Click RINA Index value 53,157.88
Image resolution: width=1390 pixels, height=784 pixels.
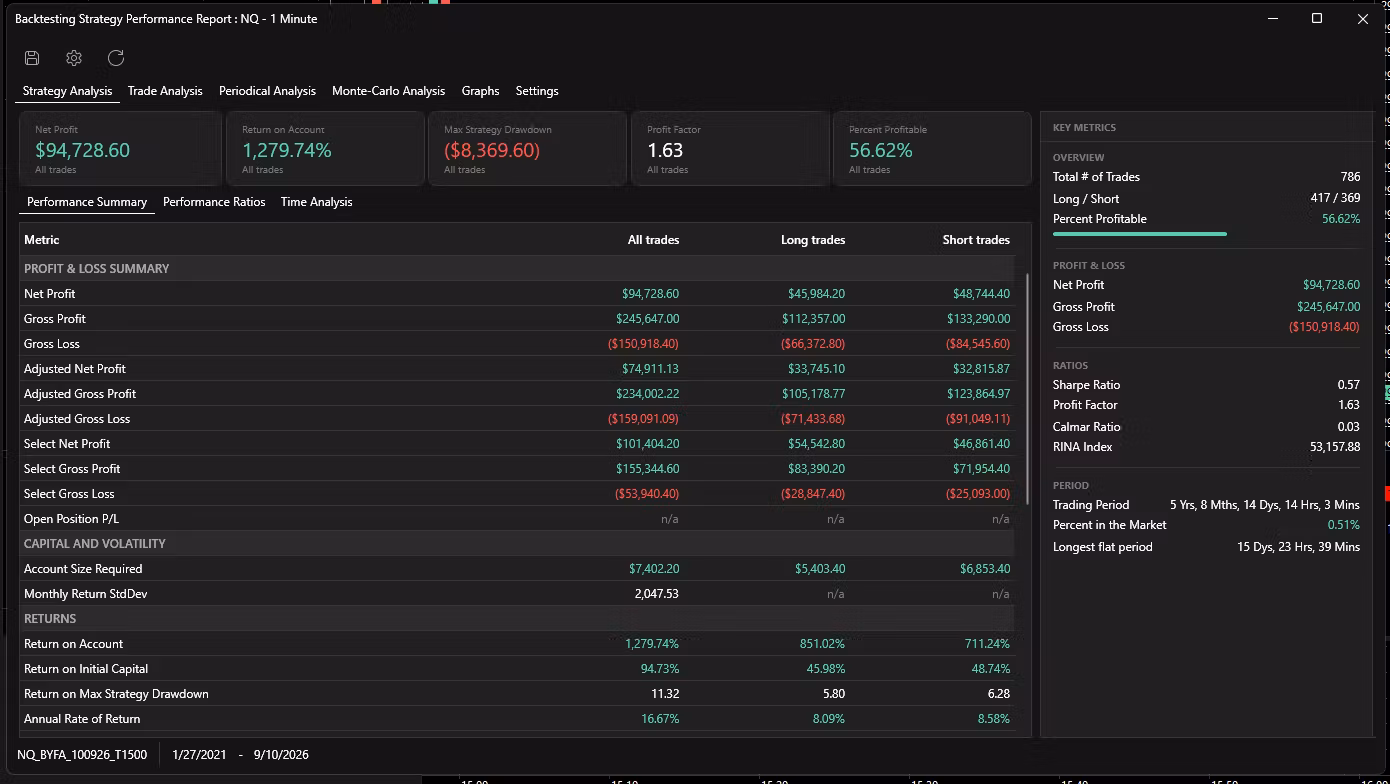(x=1335, y=447)
